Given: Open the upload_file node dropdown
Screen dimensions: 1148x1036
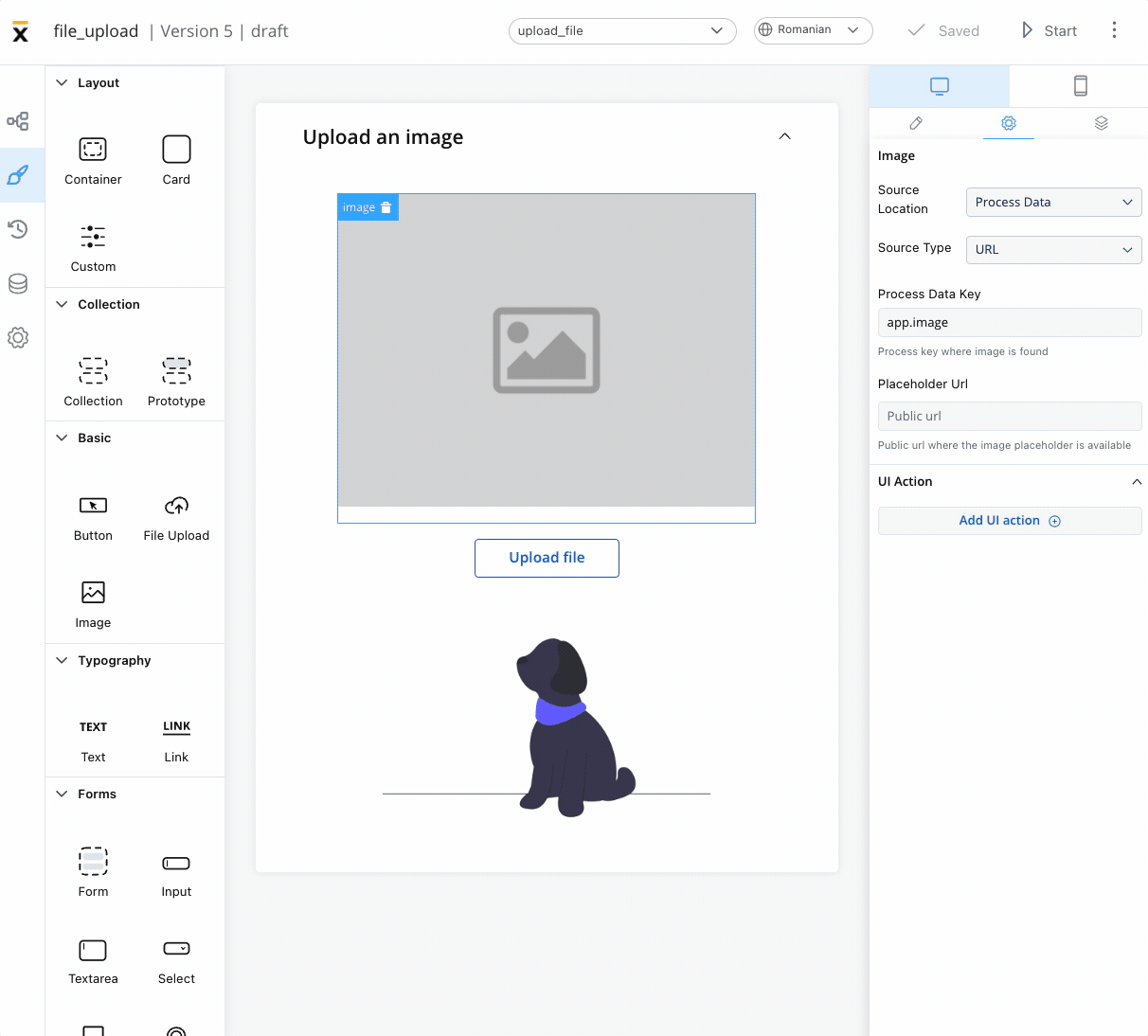Looking at the screenshot, I should click(x=622, y=30).
